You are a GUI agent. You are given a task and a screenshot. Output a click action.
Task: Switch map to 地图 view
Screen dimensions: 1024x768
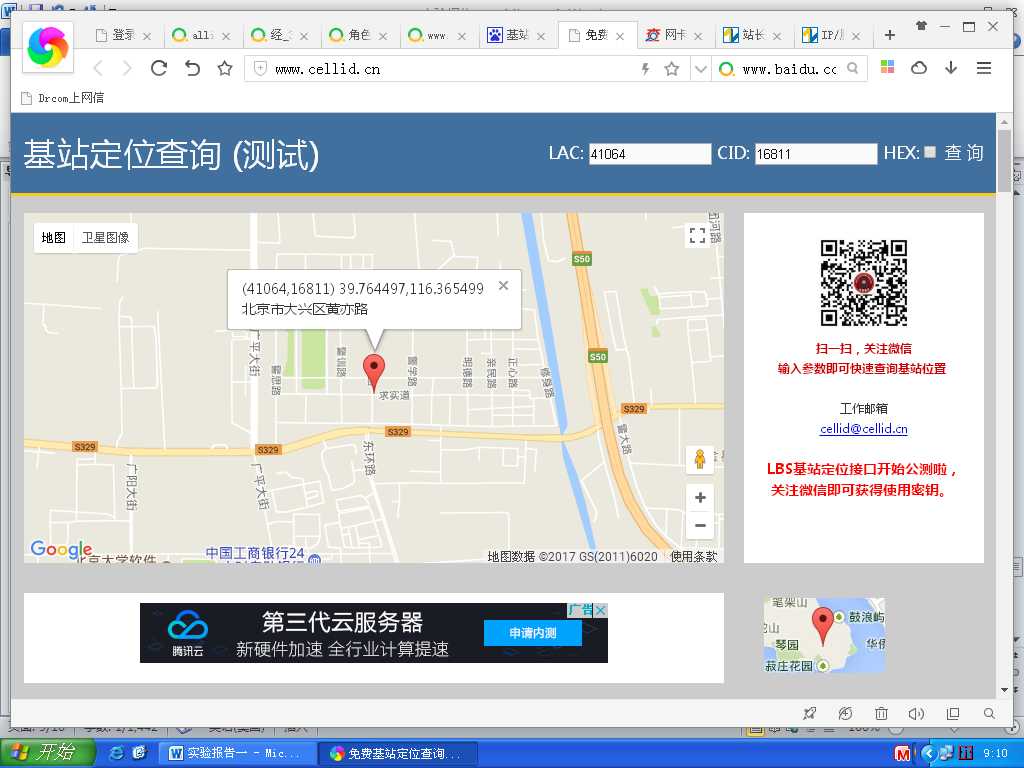(53, 238)
